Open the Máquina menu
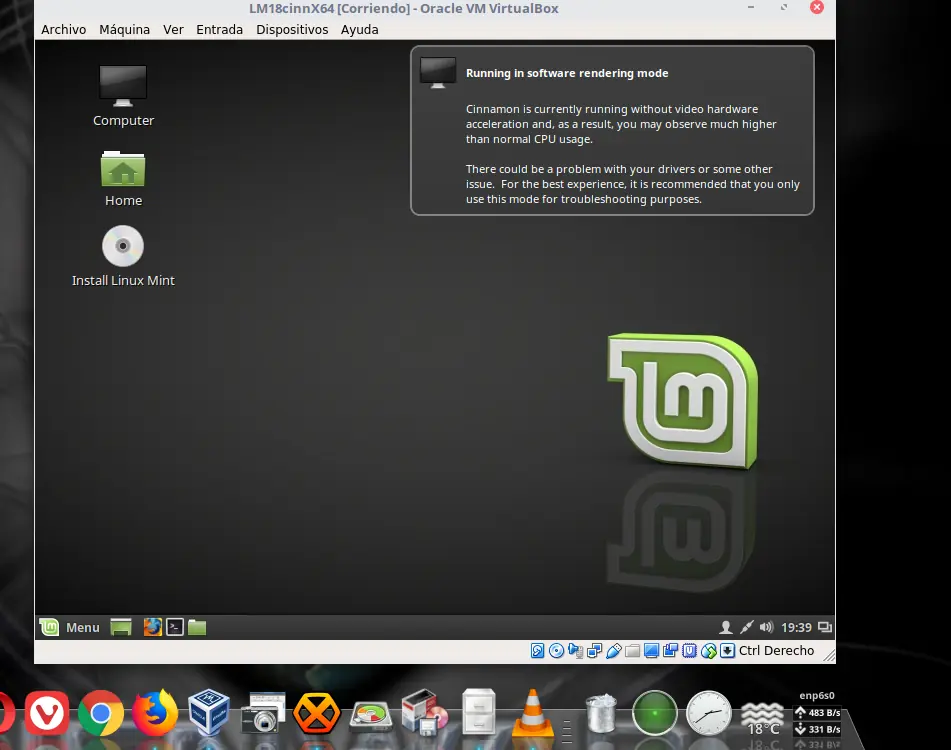 tap(124, 29)
